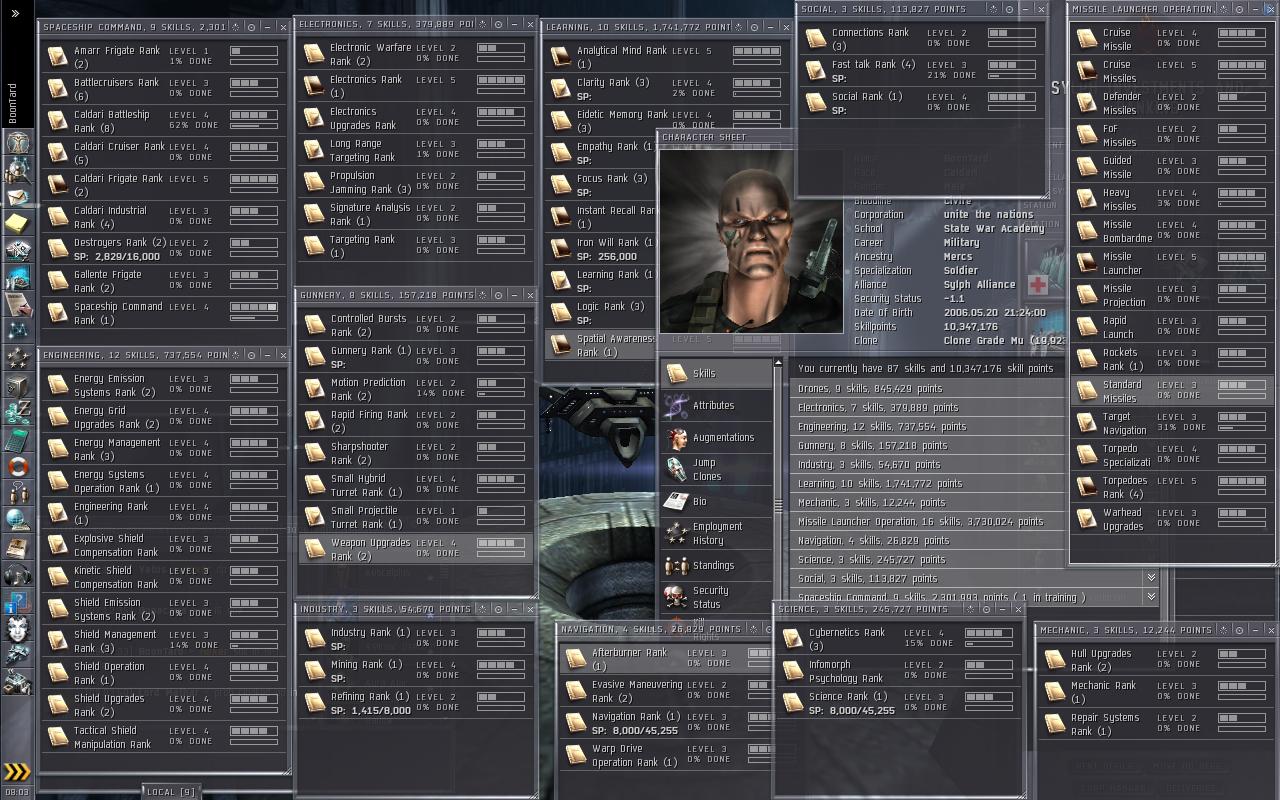Open the corporation stars icon in sidebar
This screenshot has width=1280, height=800.
pyautogui.click(x=17, y=358)
